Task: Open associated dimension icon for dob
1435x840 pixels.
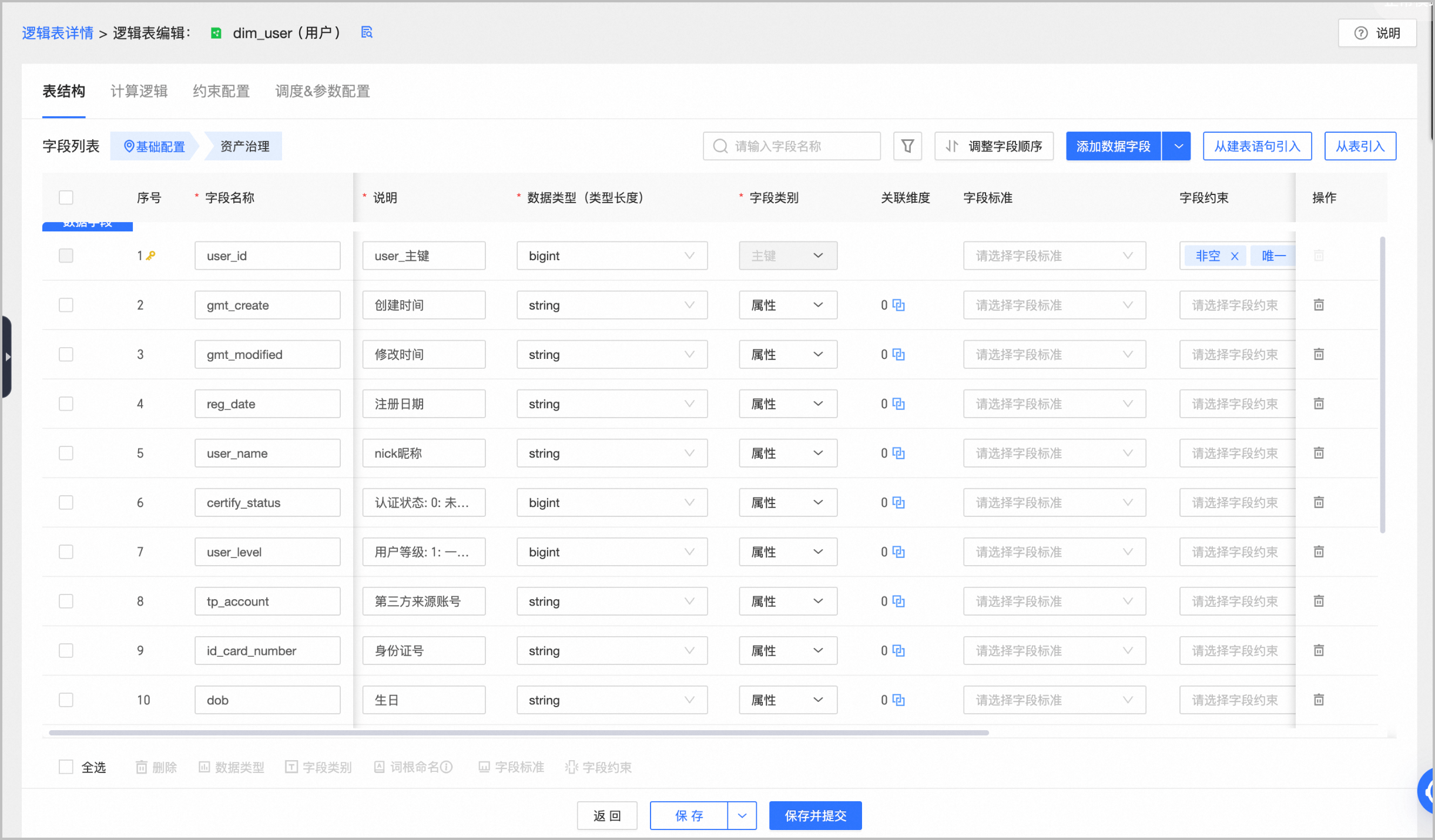Action: (x=898, y=700)
